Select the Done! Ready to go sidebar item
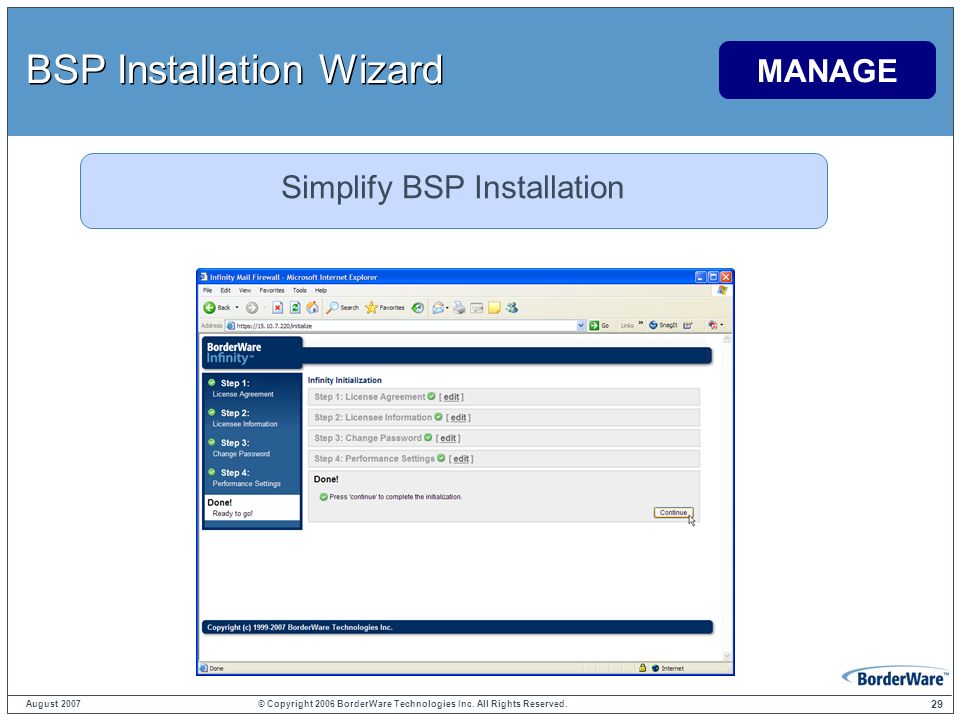The height and width of the screenshot is (720, 960). [252, 508]
